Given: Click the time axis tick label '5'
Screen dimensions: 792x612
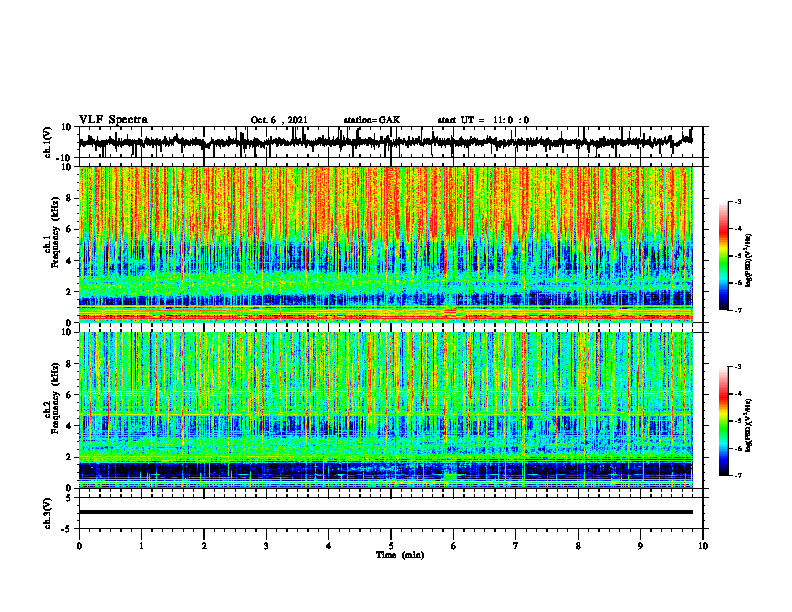Looking at the screenshot, I should point(391,546).
